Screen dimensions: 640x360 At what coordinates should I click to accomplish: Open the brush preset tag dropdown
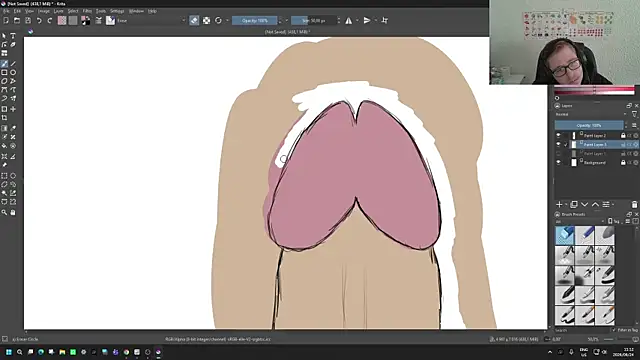580,221
